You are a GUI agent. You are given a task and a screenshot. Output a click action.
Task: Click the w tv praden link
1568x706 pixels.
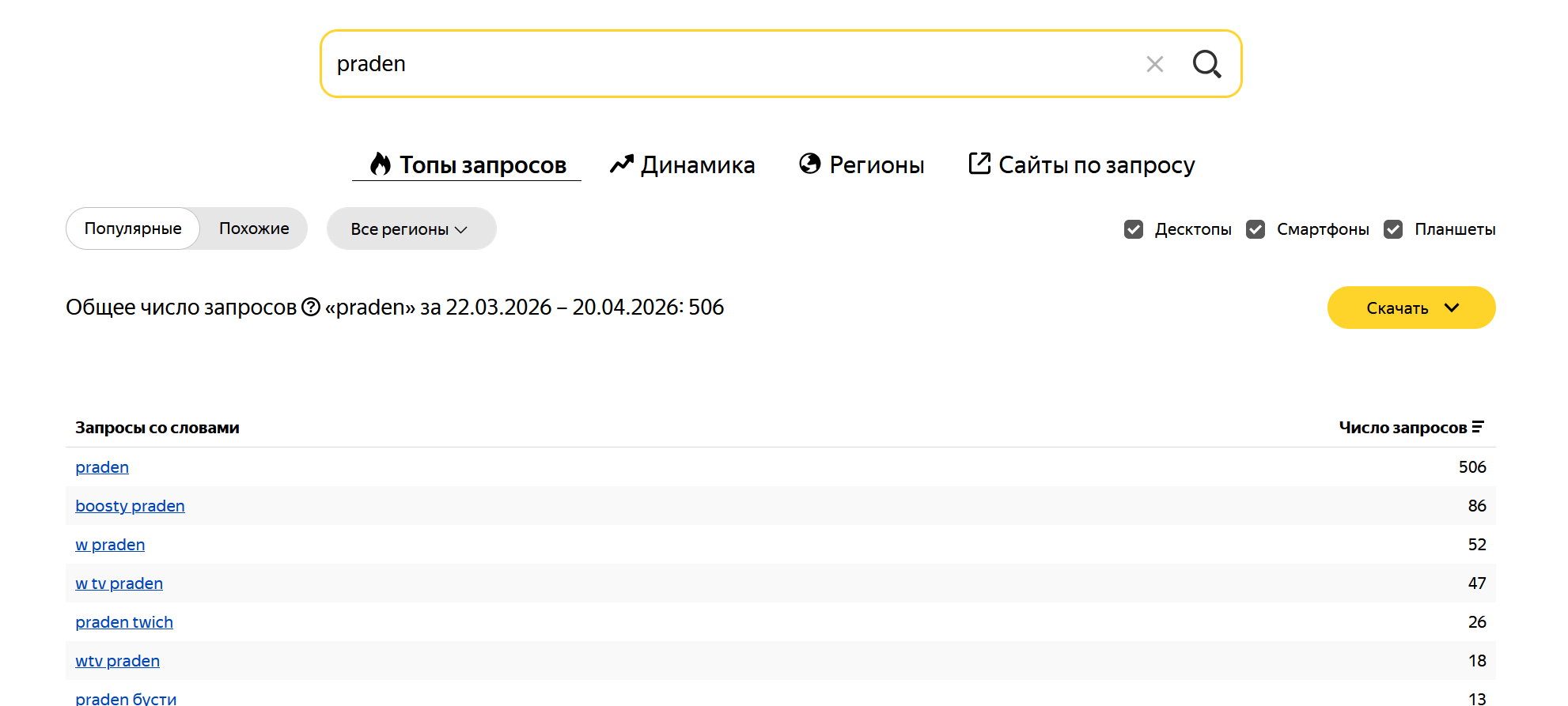coord(119,583)
